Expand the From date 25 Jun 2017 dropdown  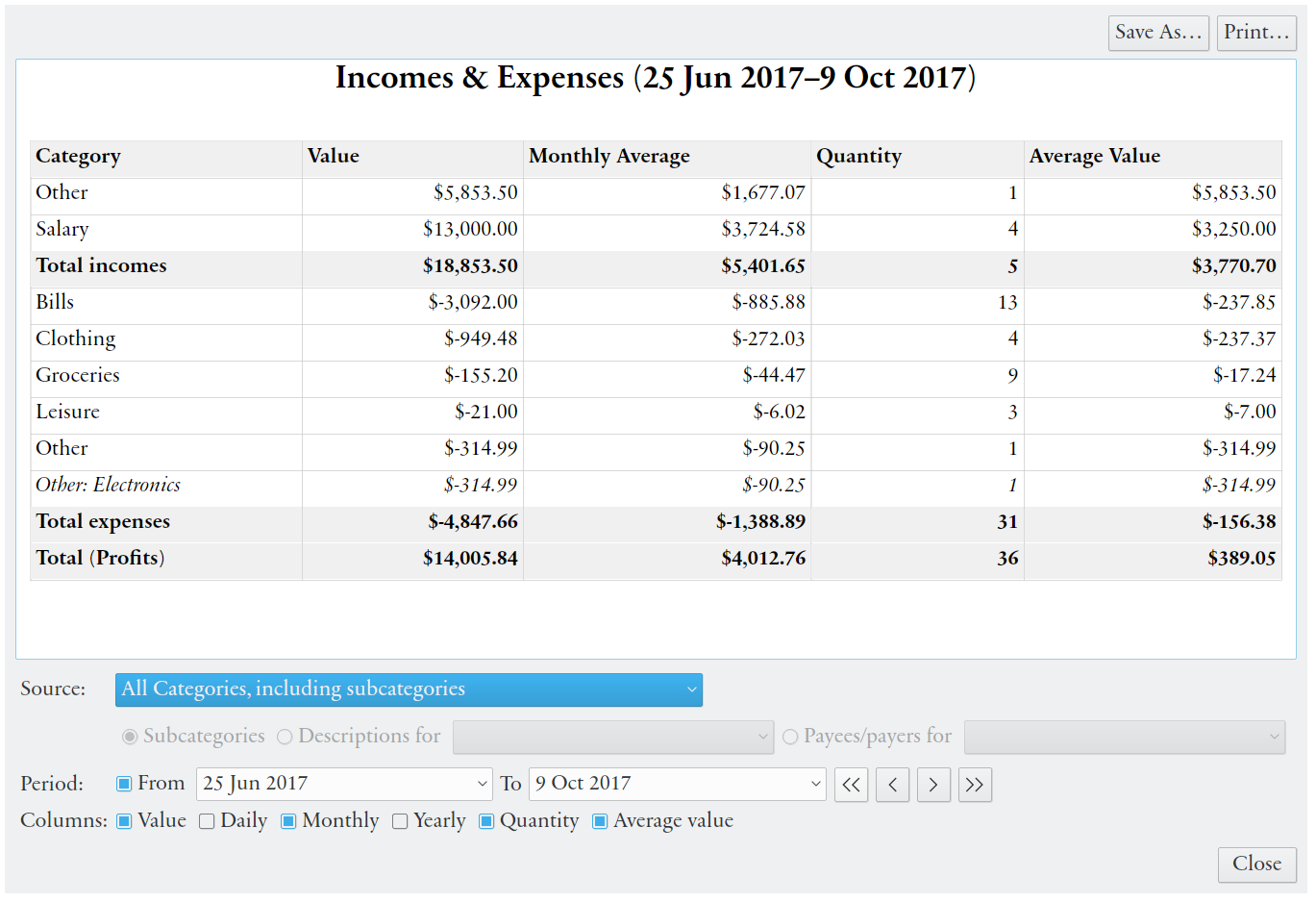(345, 784)
